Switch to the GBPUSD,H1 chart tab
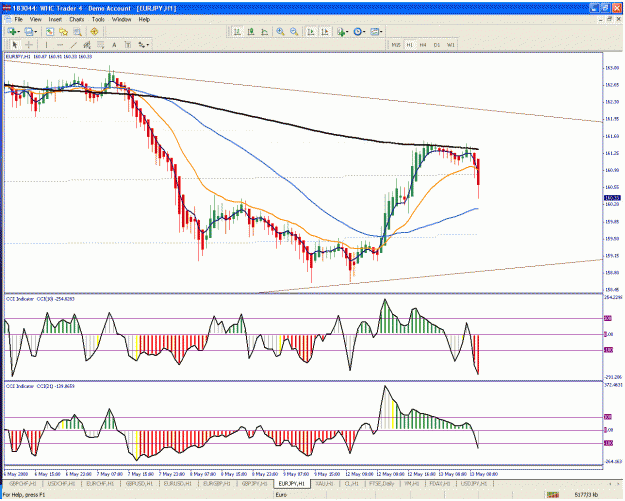 [139, 483]
